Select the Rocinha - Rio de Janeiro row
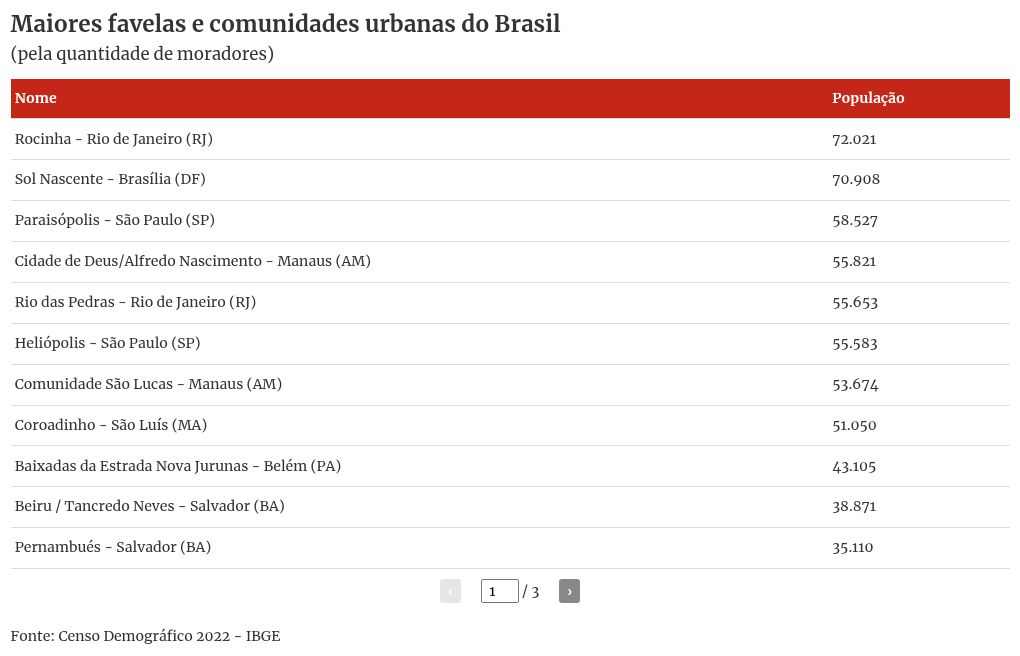Screen dimensions: 1020x656 click(x=114, y=139)
